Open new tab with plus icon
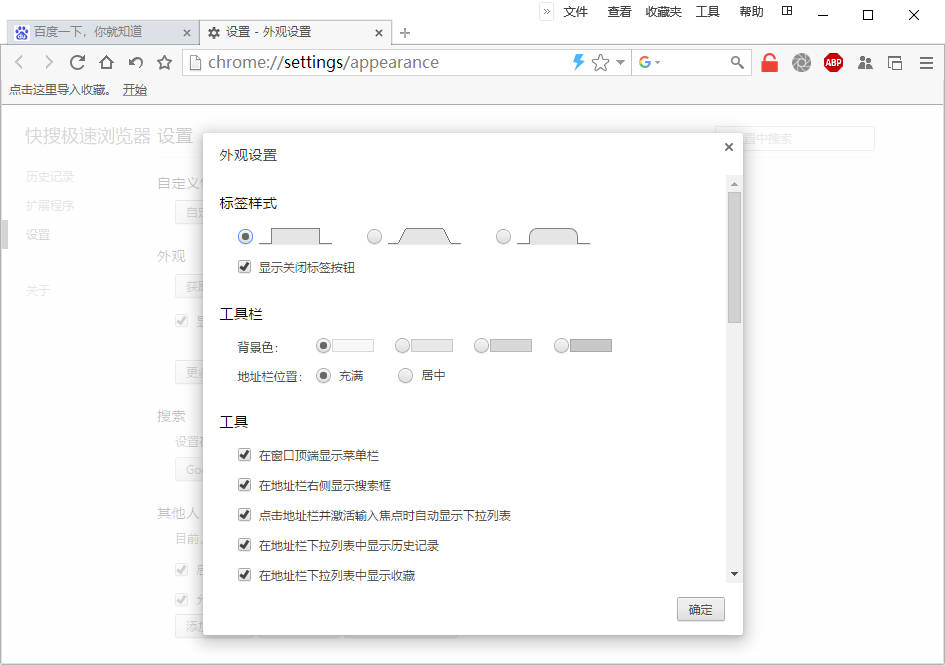Image resolution: width=945 pixels, height=665 pixels. 405,33
